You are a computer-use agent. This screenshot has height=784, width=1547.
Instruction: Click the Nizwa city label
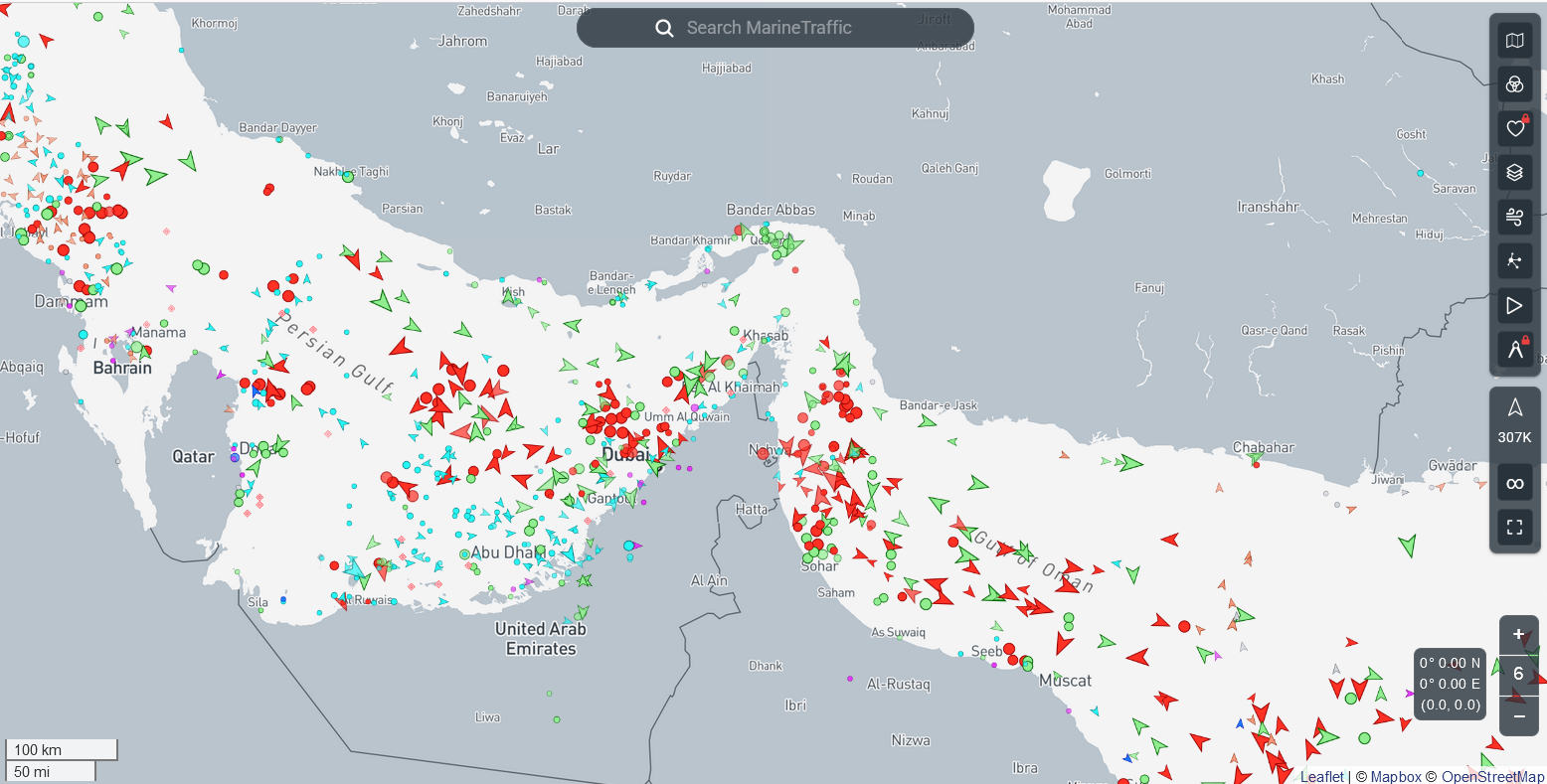click(x=911, y=739)
